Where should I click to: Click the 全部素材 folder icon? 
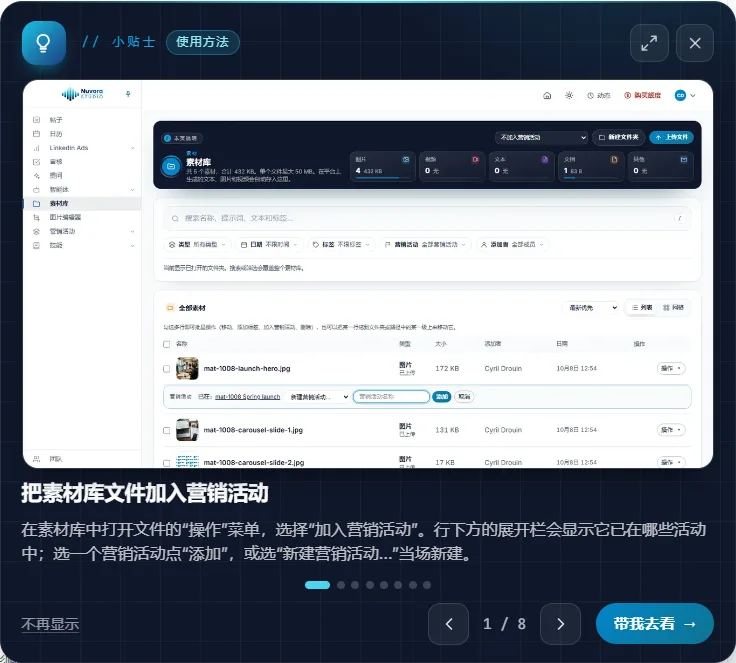(x=170, y=308)
